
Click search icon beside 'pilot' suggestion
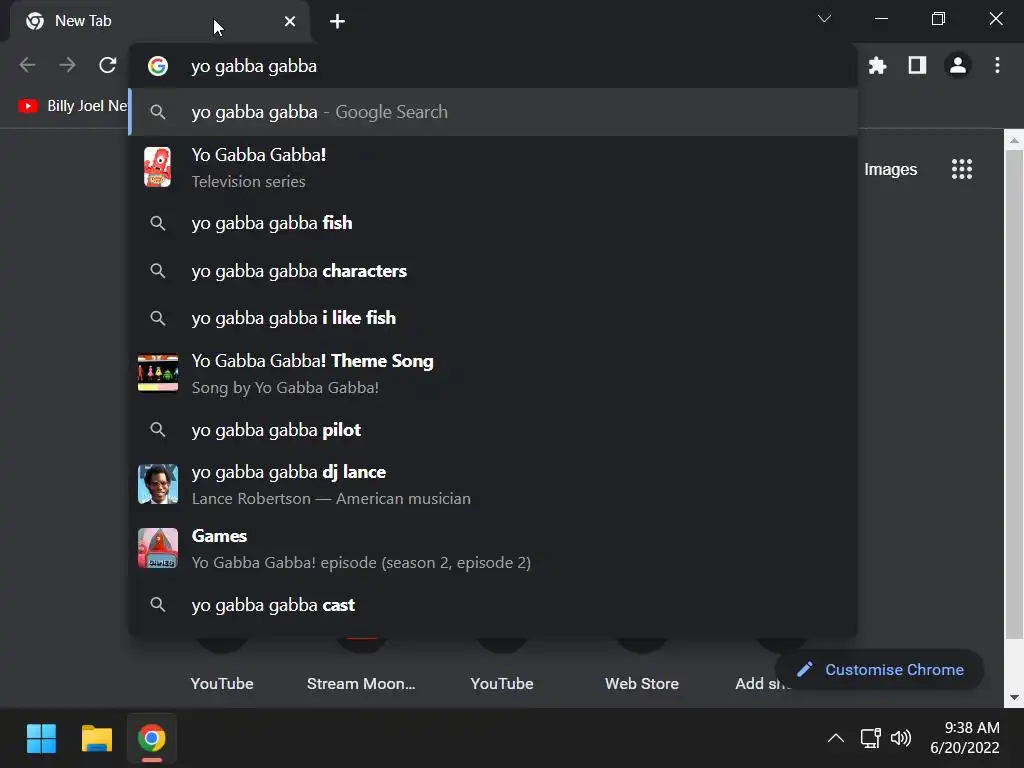[157, 430]
